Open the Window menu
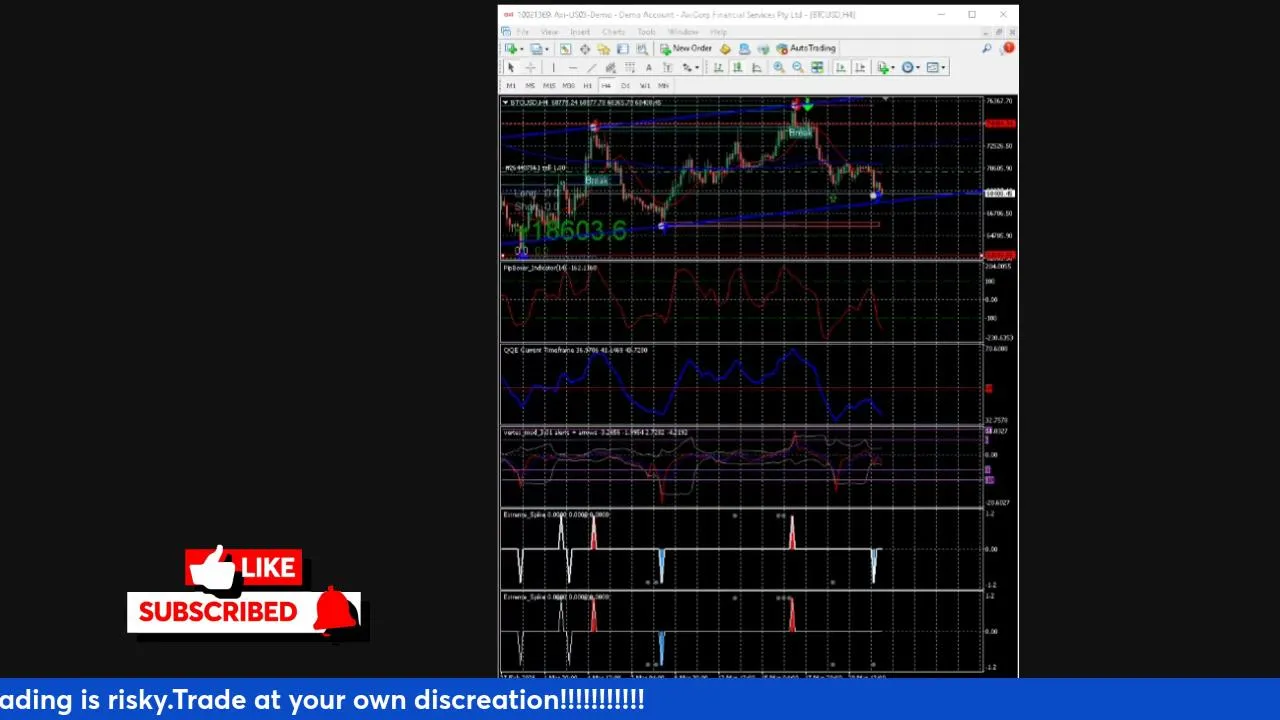 tap(683, 32)
